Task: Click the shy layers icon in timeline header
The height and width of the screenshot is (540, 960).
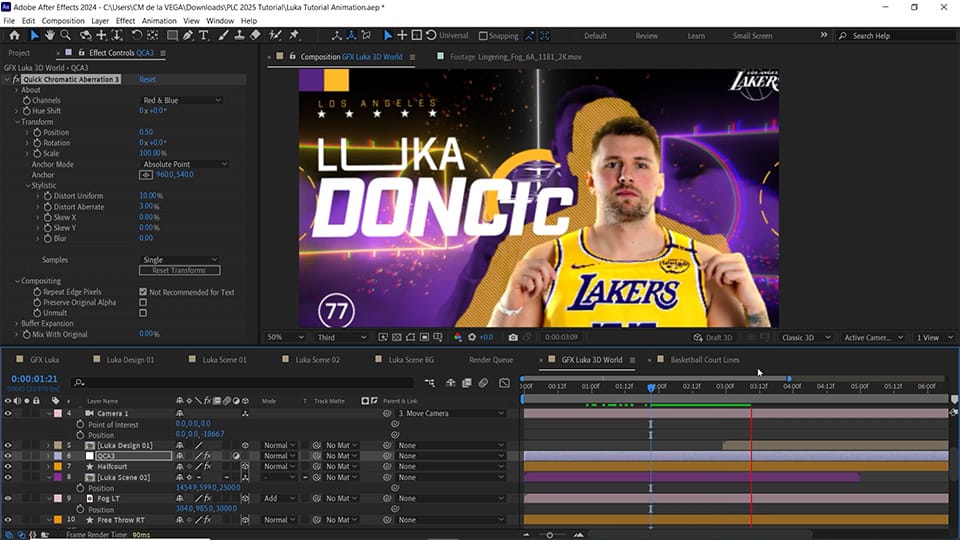Action: pyautogui.click(x=451, y=383)
